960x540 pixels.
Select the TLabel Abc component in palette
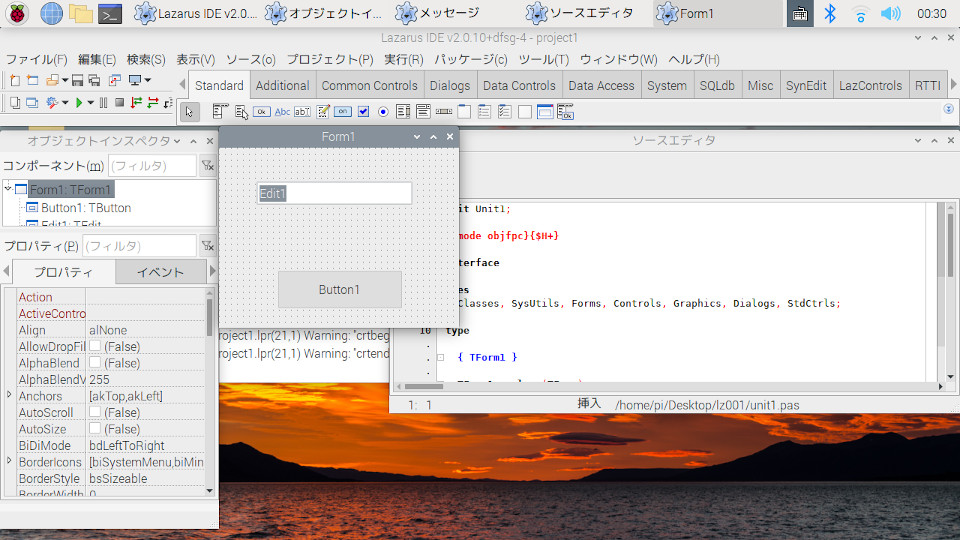coord(282,112)
